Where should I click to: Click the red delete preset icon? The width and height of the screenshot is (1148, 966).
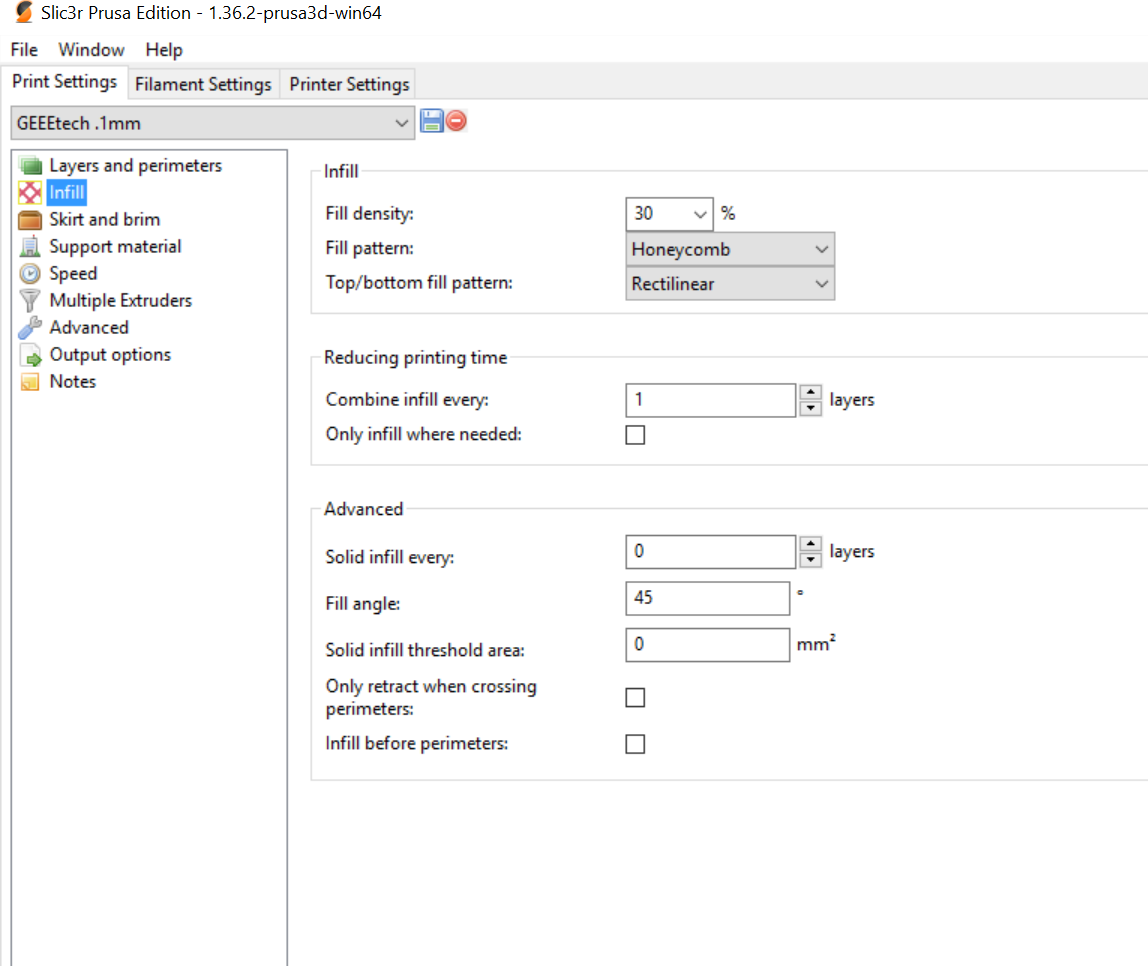point(456,121)
